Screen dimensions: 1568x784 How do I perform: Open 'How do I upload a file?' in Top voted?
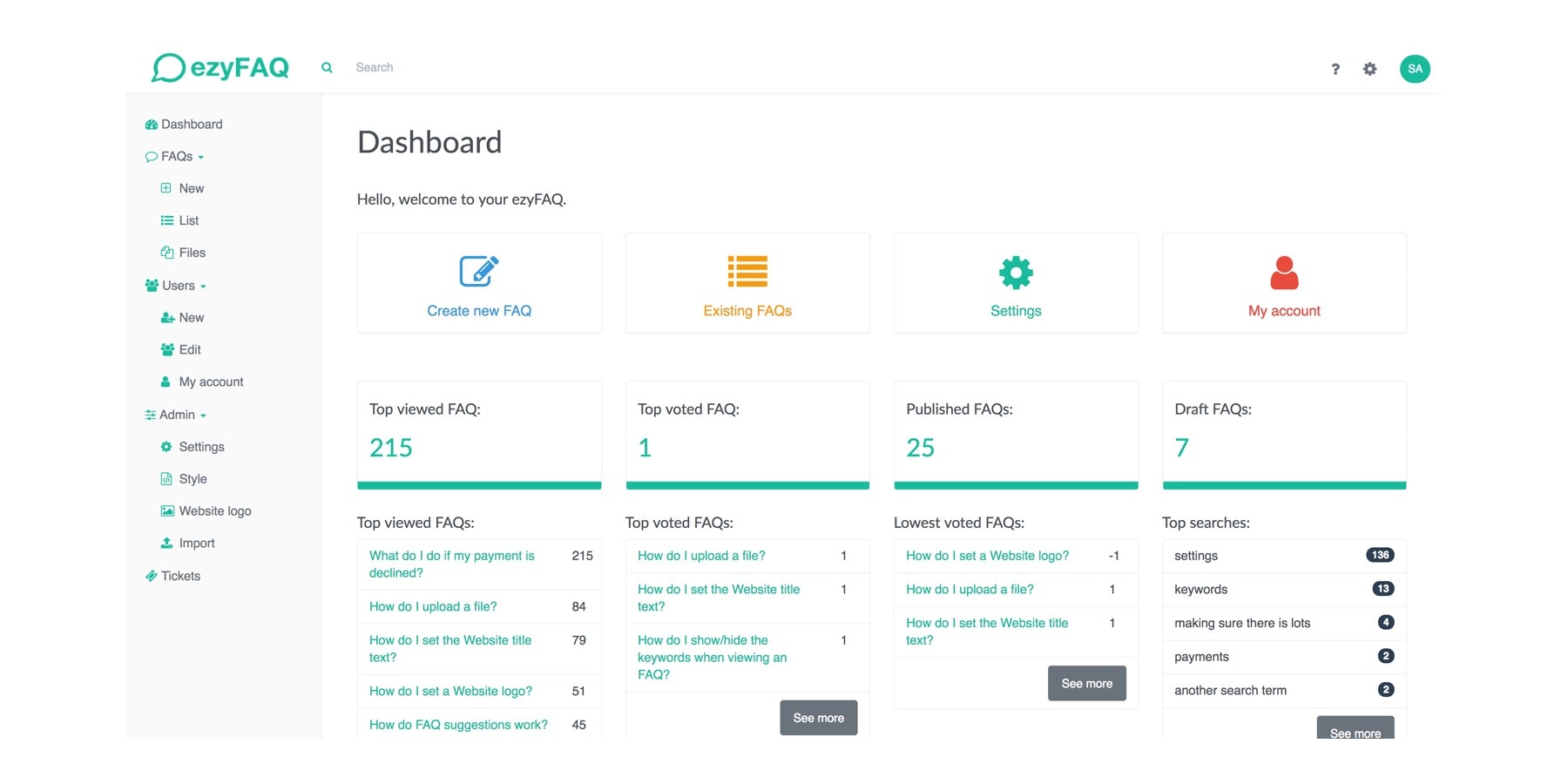point(701,556)
